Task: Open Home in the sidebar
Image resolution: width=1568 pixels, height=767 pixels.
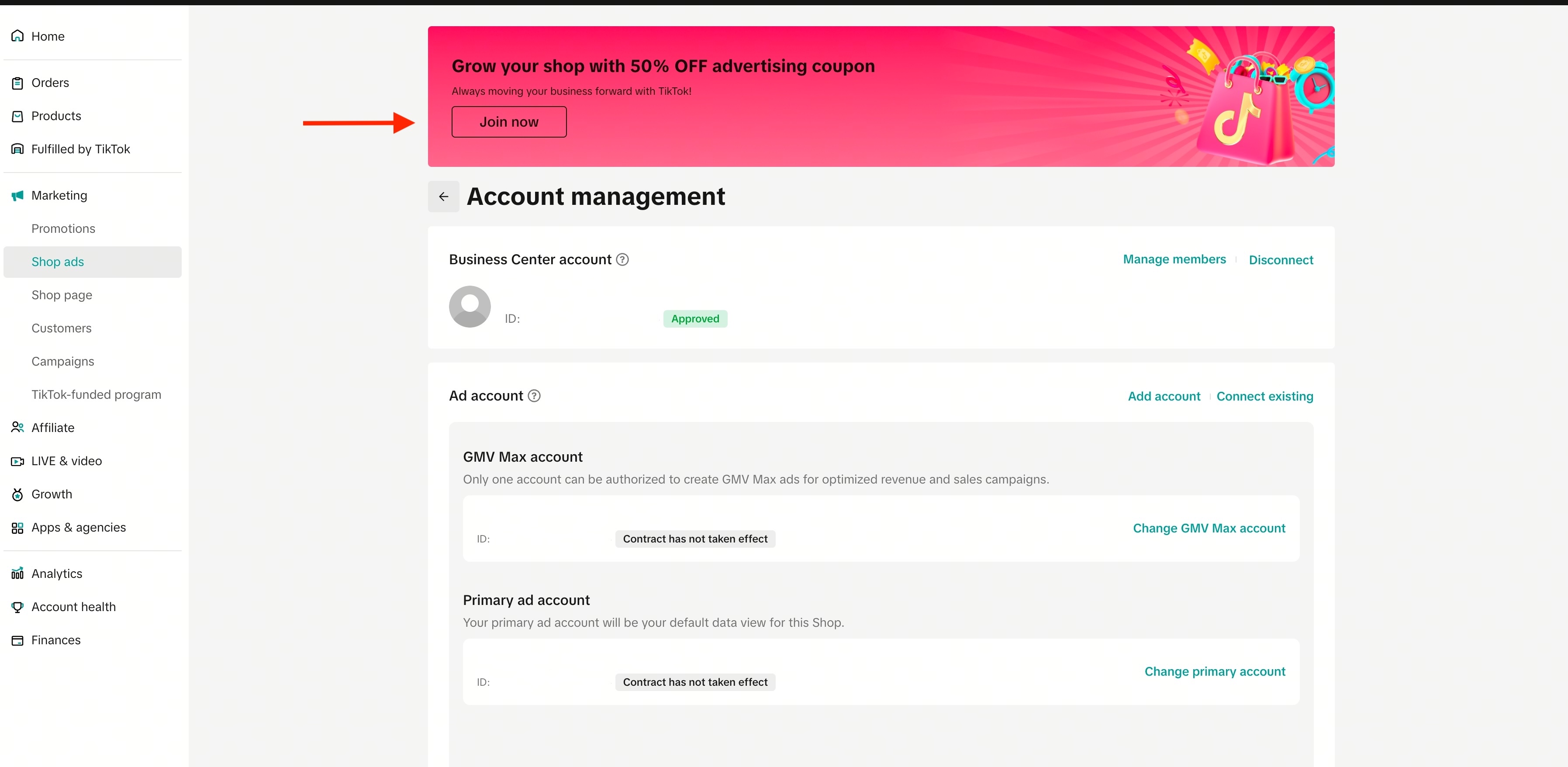Action: 93,36
